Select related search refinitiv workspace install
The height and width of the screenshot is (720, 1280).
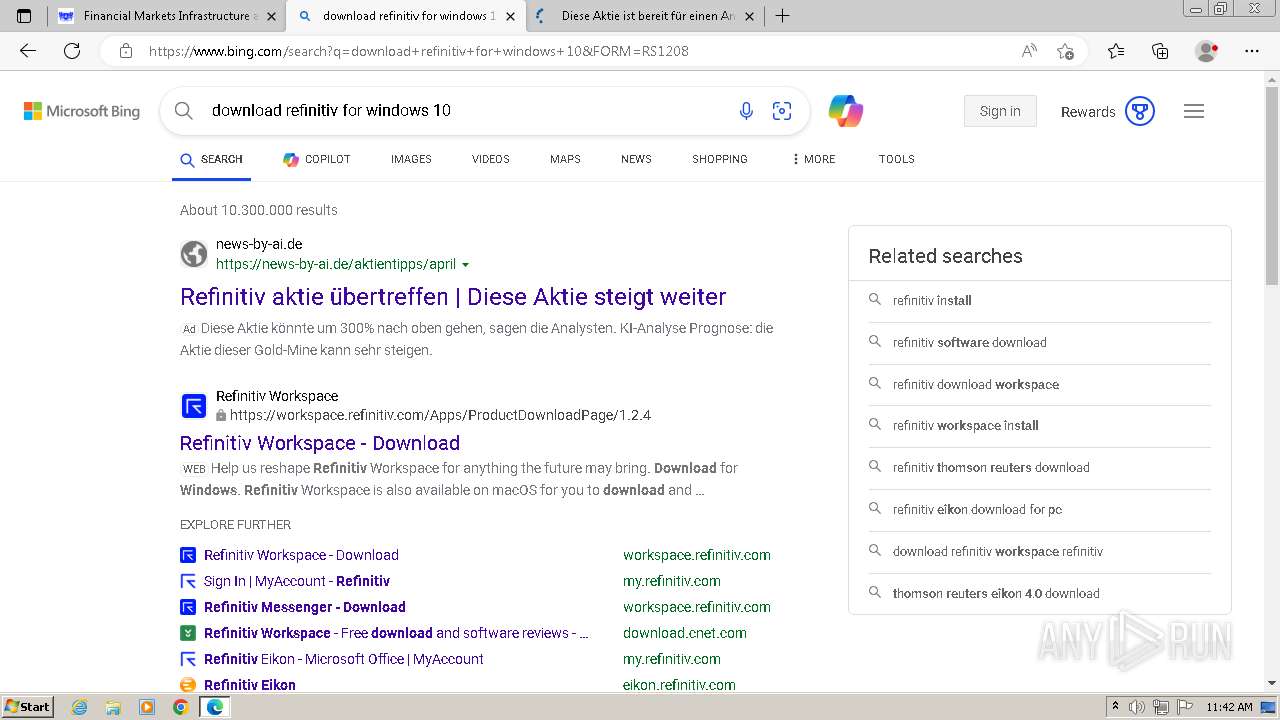coord(966,425)
